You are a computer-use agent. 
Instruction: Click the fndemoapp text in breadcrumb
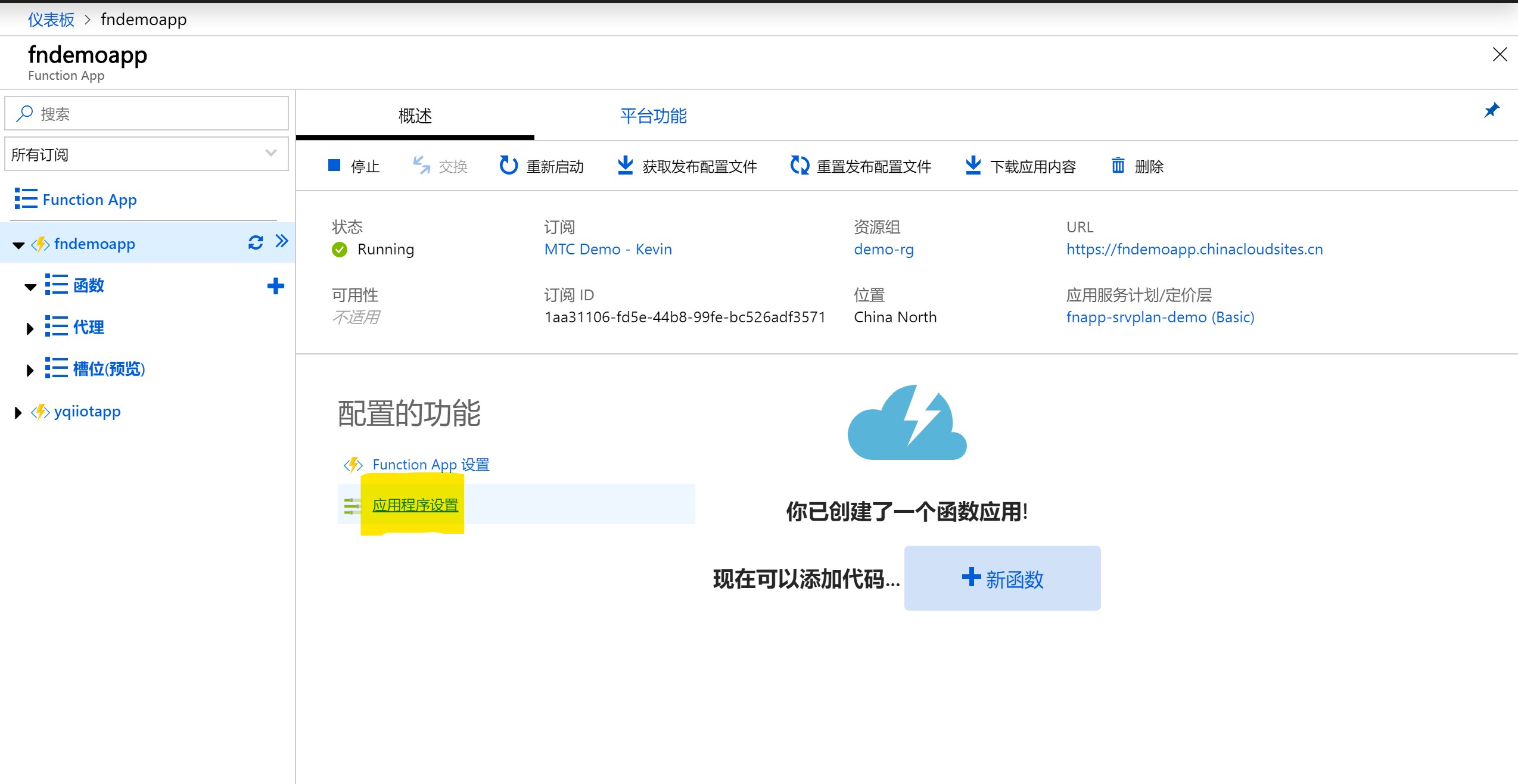[144, 20]
